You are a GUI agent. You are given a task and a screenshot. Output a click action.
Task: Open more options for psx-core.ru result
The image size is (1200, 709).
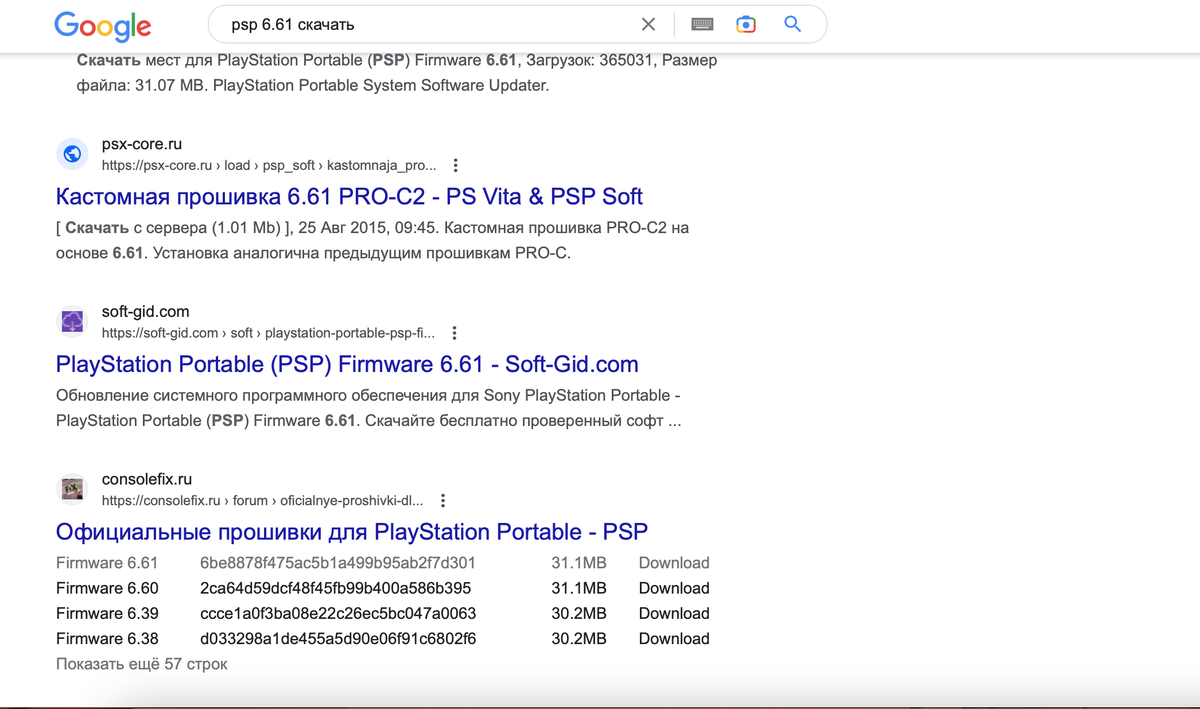point(456,165)
